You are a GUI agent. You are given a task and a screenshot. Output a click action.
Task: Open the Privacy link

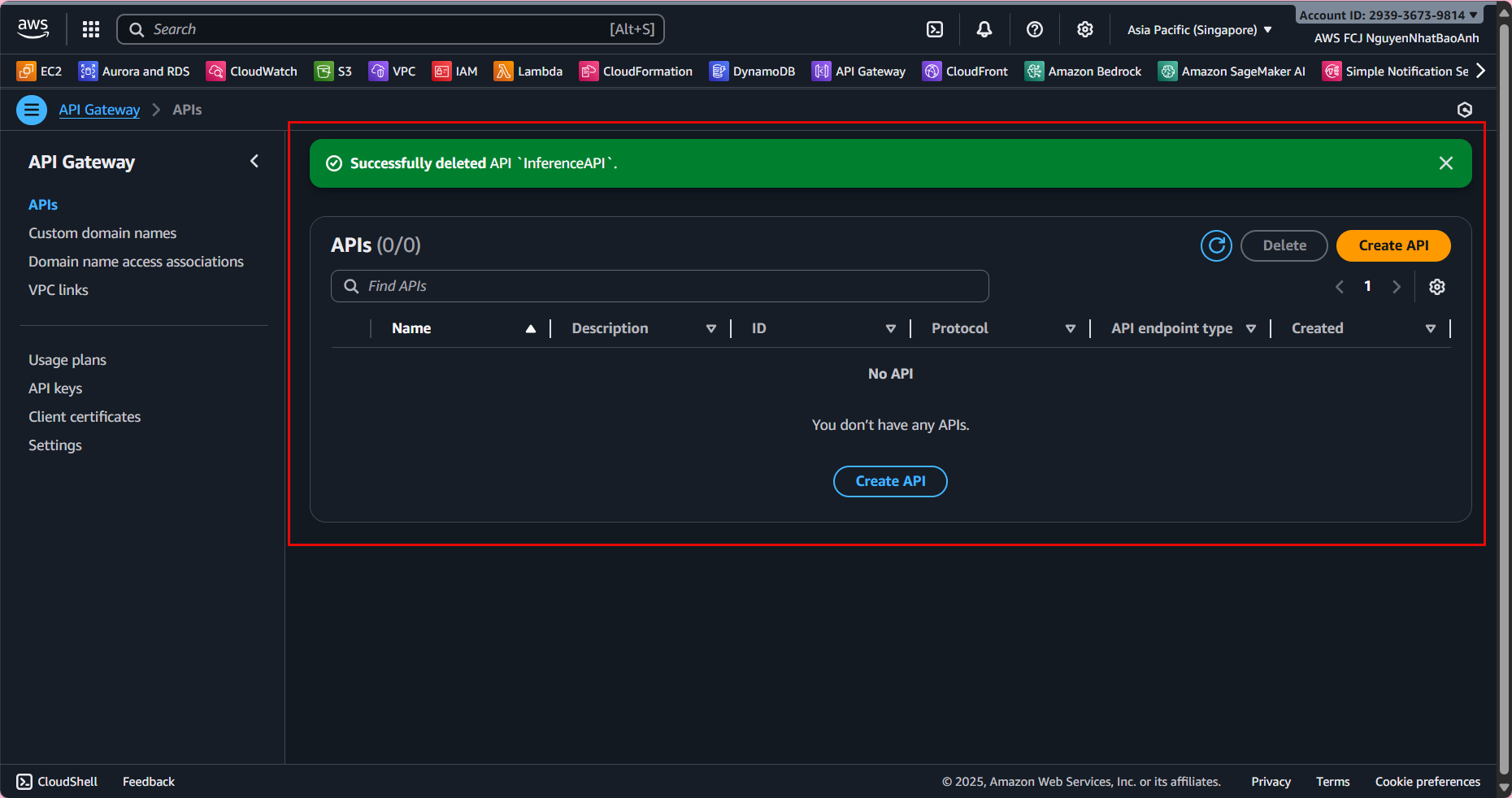click(1271, 782)
